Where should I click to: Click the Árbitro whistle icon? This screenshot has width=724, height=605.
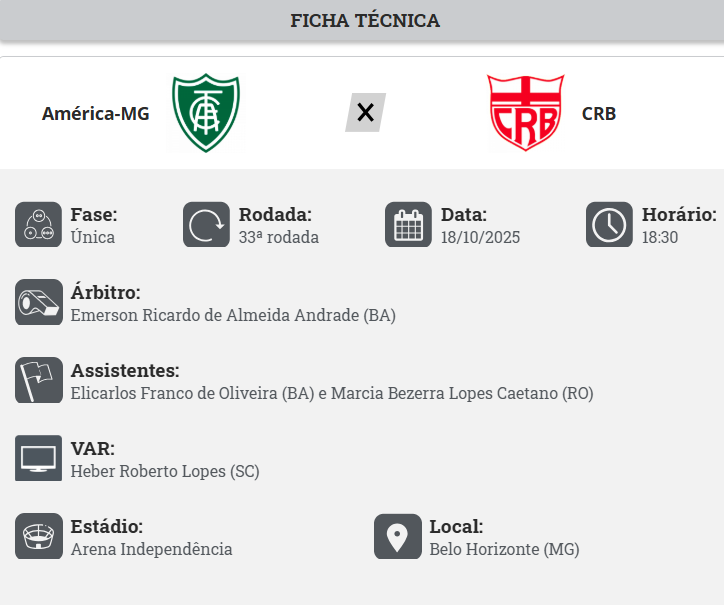(x=39, y=303)
